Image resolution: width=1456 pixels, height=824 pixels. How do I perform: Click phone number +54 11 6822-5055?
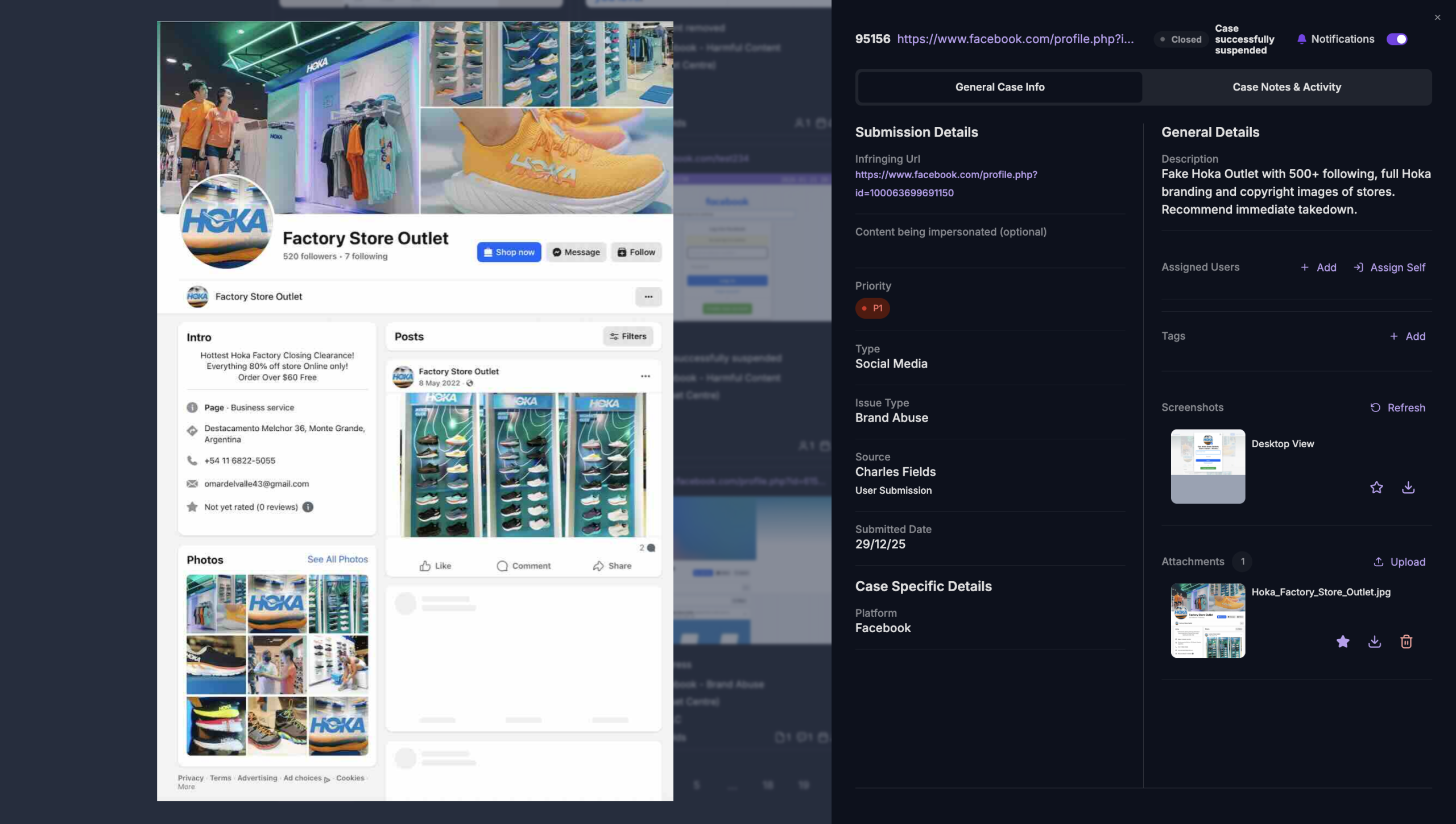239,460
